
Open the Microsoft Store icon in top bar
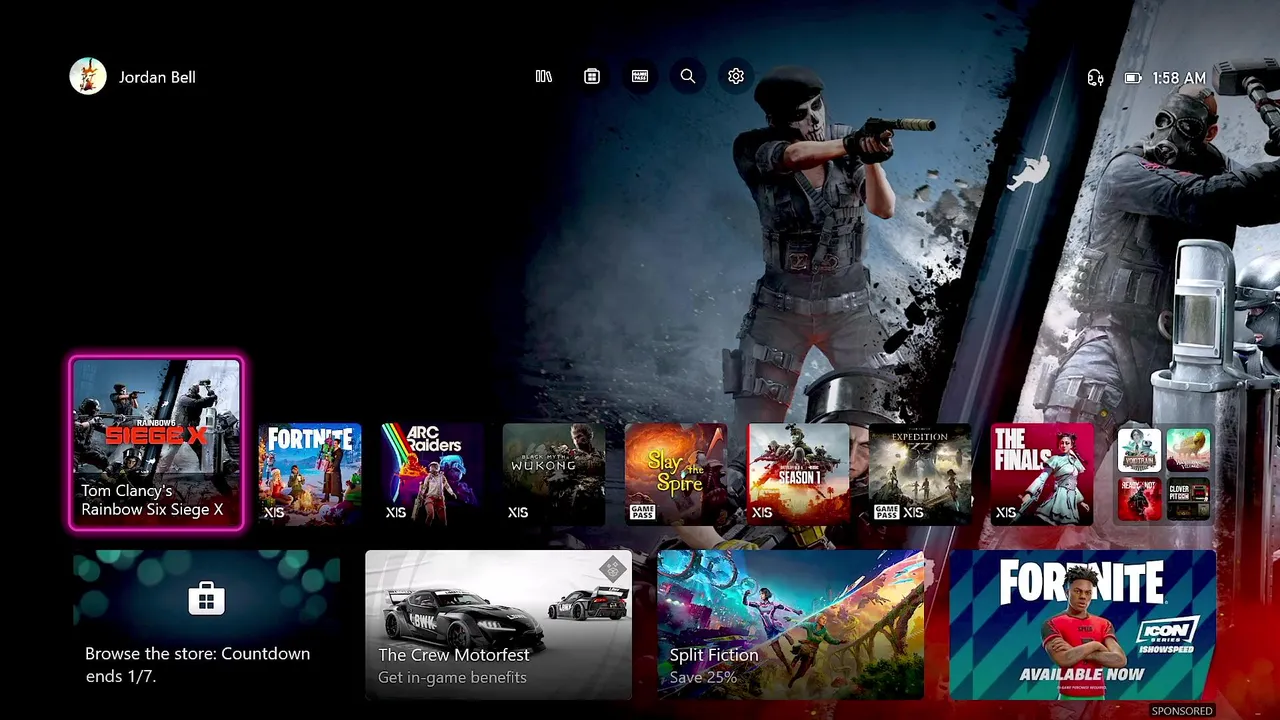pyautogui.click(x=592, y=76)
